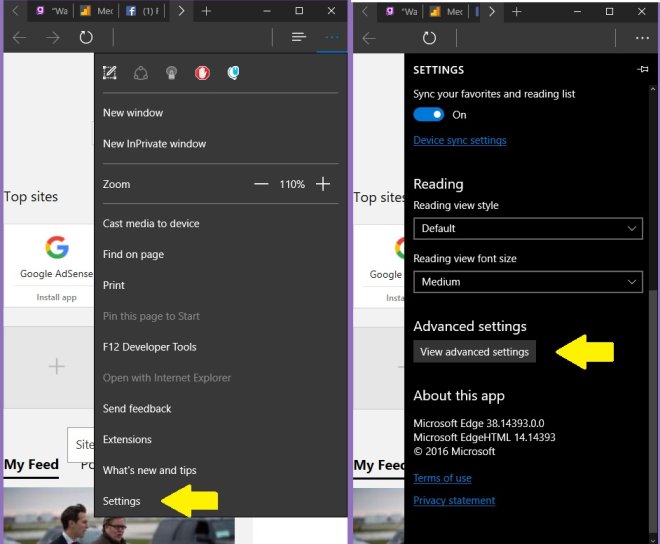Refresh the page in left window

[86, 37]
